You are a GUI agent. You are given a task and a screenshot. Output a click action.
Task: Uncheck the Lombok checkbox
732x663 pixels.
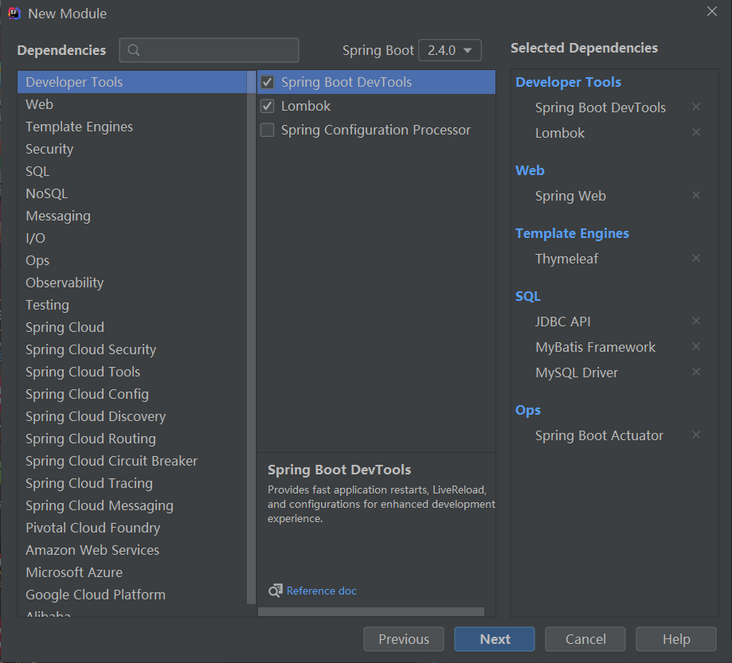(267, 106)
